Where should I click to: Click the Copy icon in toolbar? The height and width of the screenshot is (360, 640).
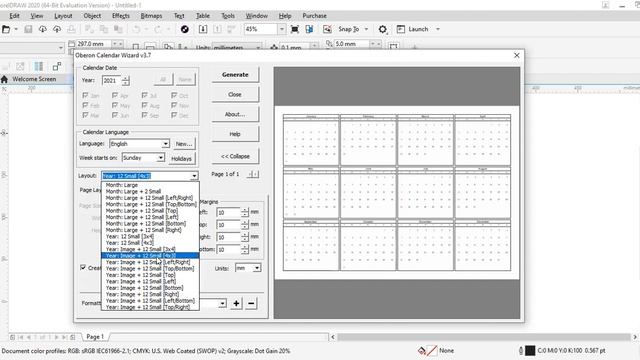104,29
